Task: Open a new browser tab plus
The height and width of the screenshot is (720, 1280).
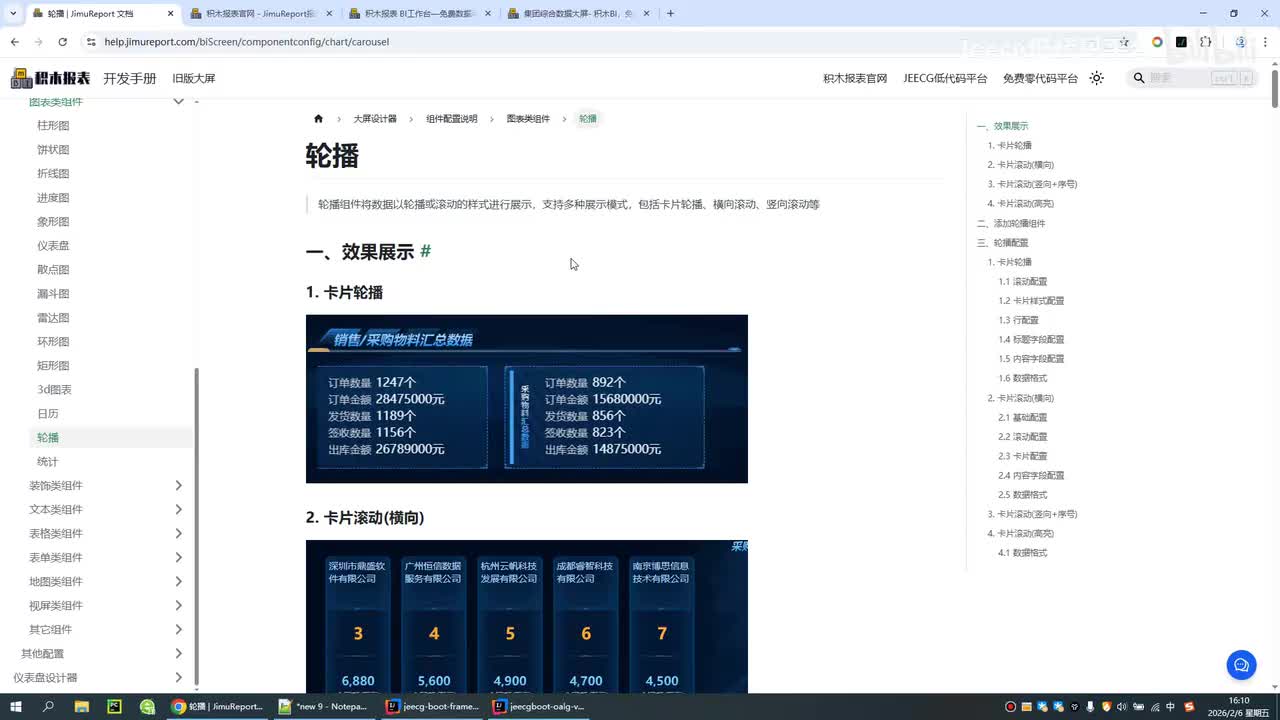Action: (x=670, y=14)
